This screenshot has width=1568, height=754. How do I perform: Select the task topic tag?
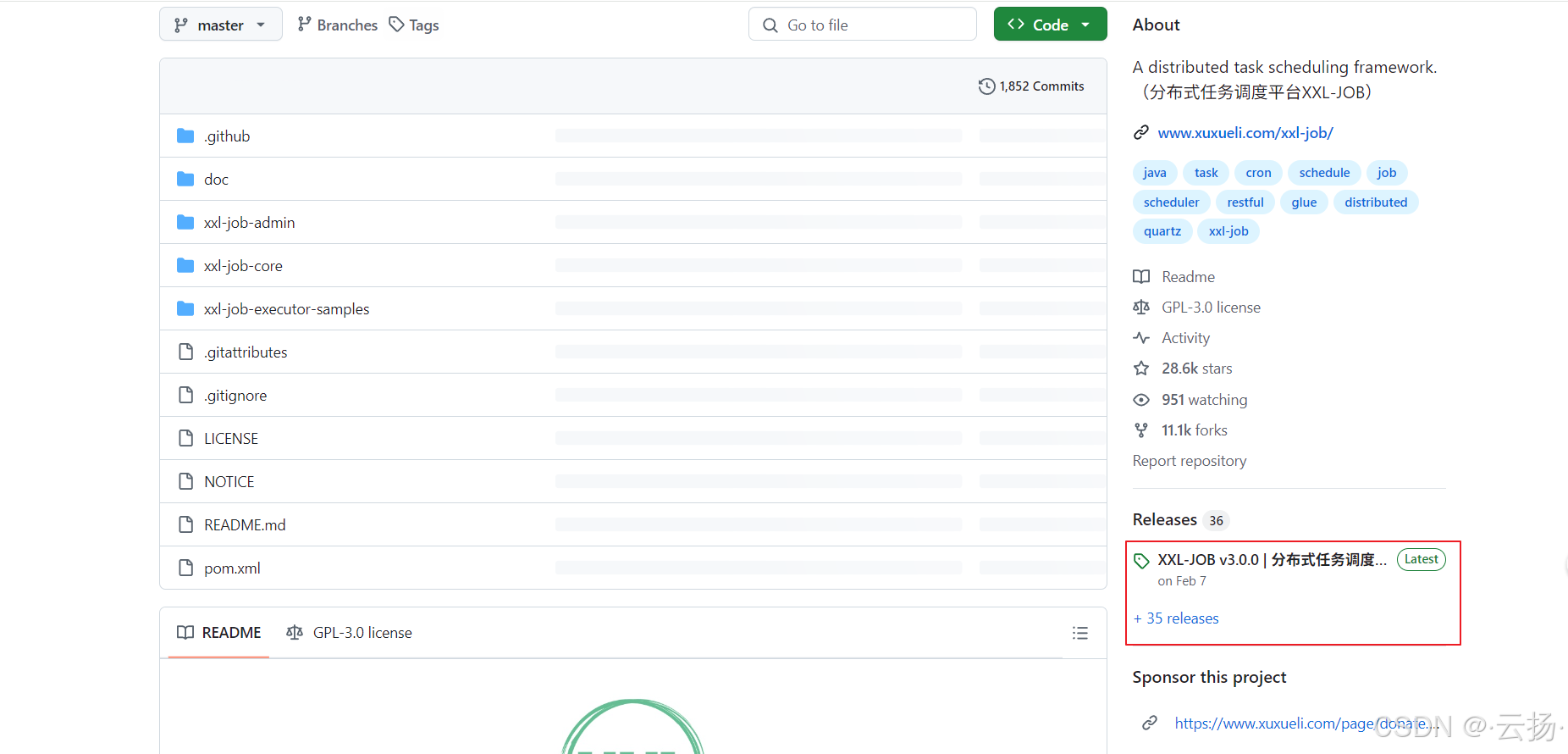[1206, 173]
